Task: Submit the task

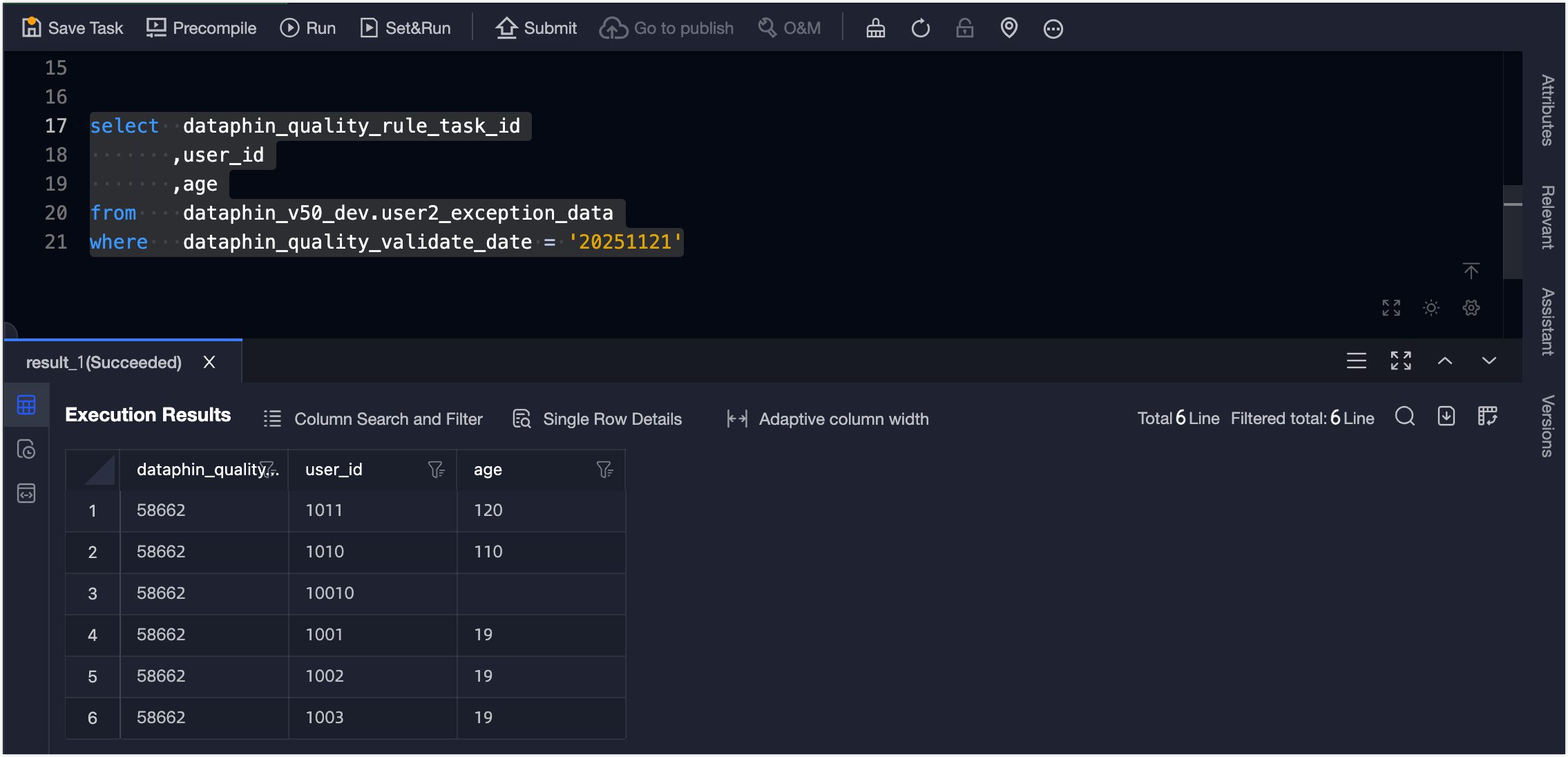Action: click(536, 28)
